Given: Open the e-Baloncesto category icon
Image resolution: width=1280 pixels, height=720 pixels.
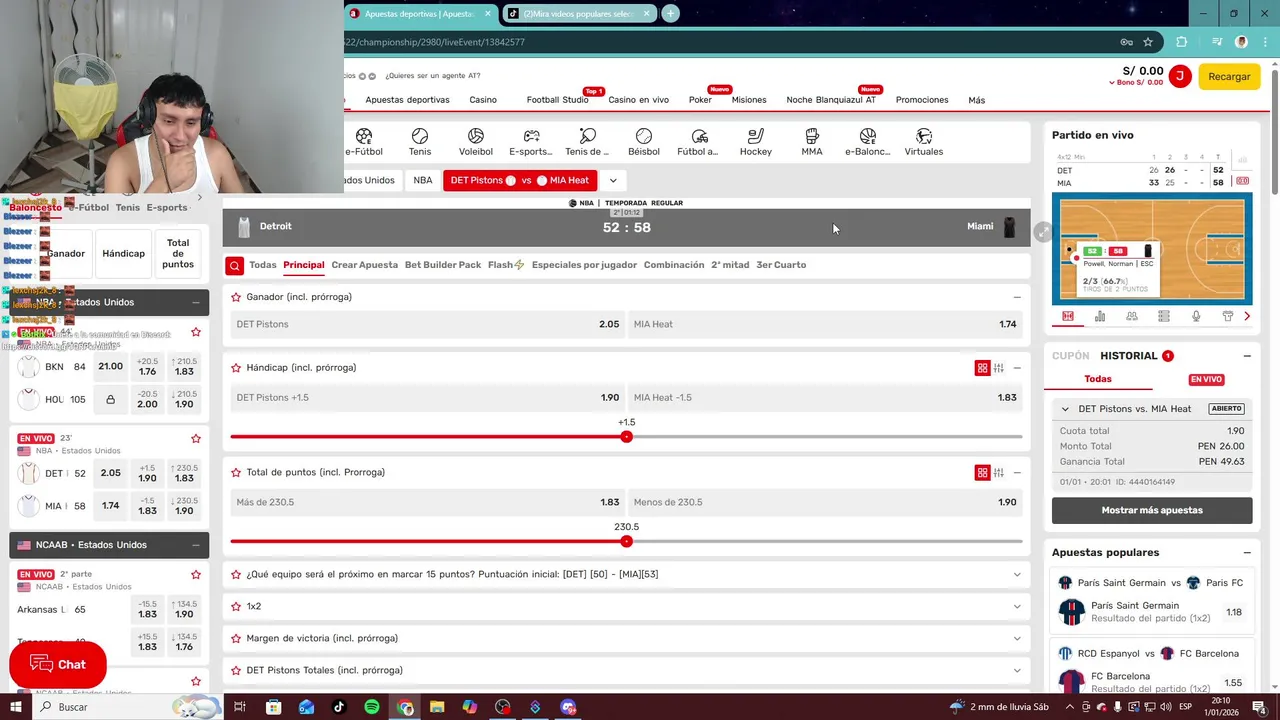Looking at the screenshot, I should [x=867, y=136].
